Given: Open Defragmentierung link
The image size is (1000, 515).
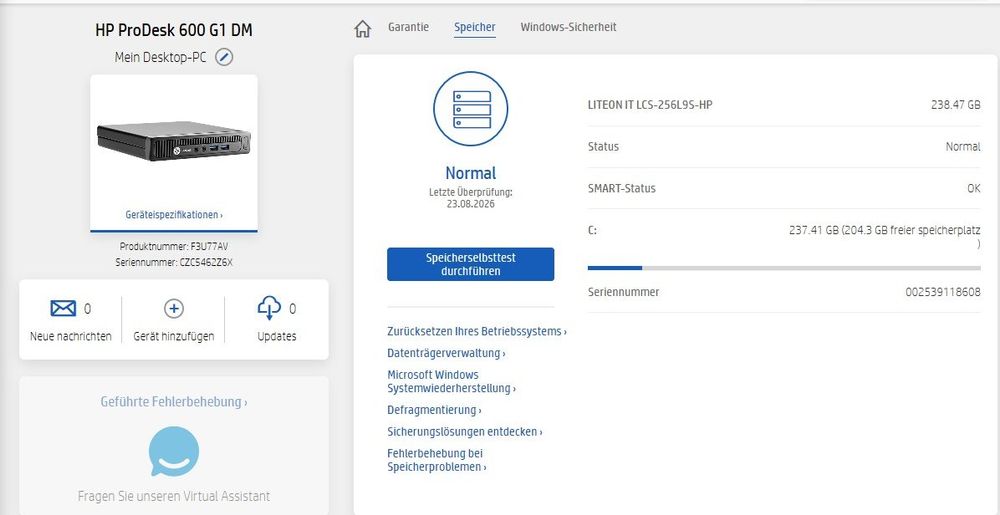Looking at the screenshot, I should (x=434, y=410).
